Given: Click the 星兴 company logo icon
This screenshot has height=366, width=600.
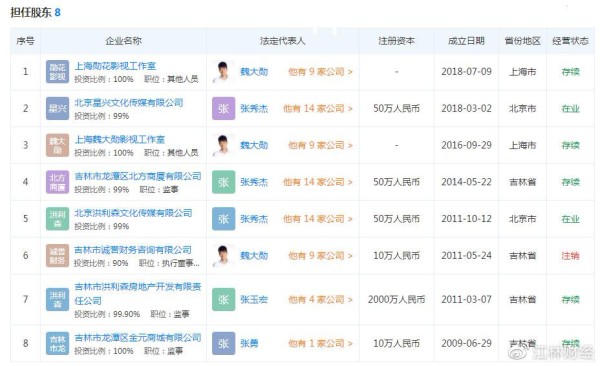Looking at the screenshot, I should tap(57, 108).
